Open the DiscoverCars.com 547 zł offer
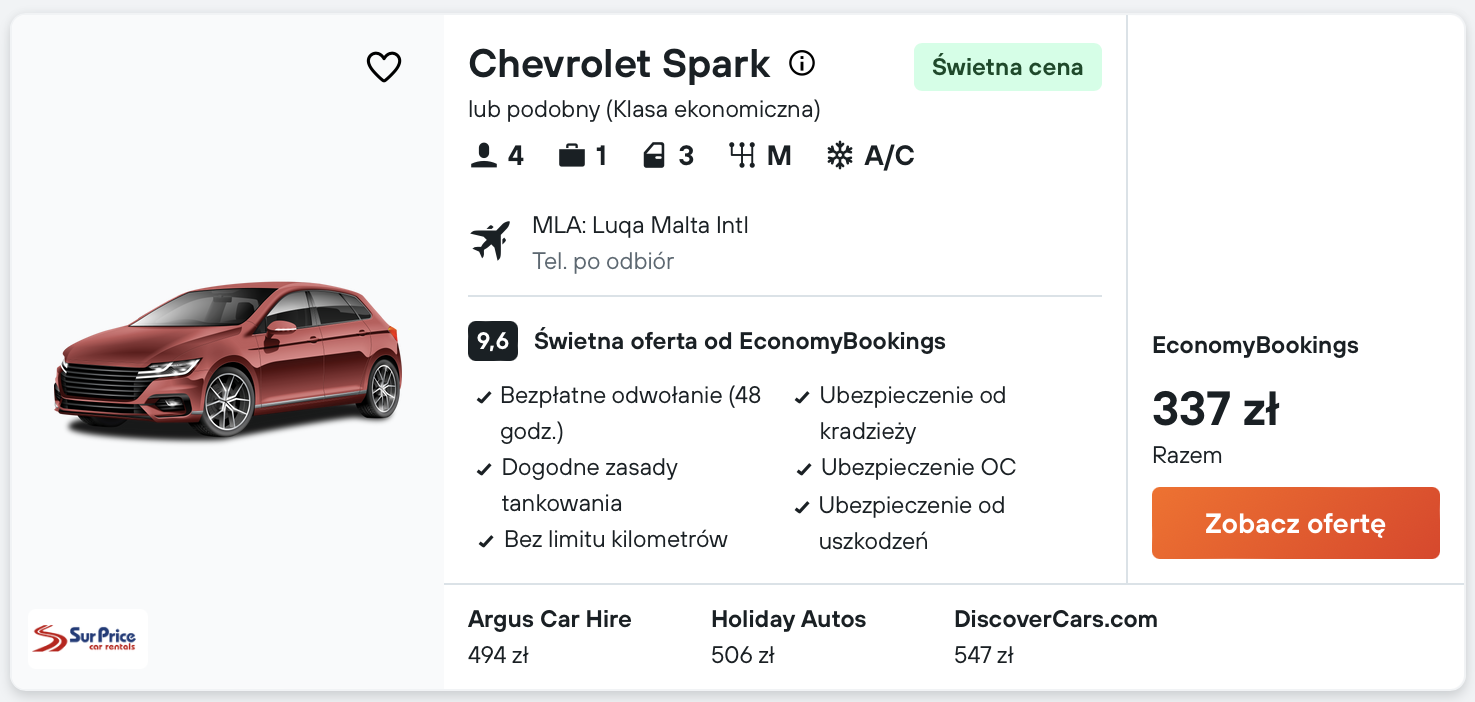This screenshot has width=1475, height=702. click(x=1055, y=636)
